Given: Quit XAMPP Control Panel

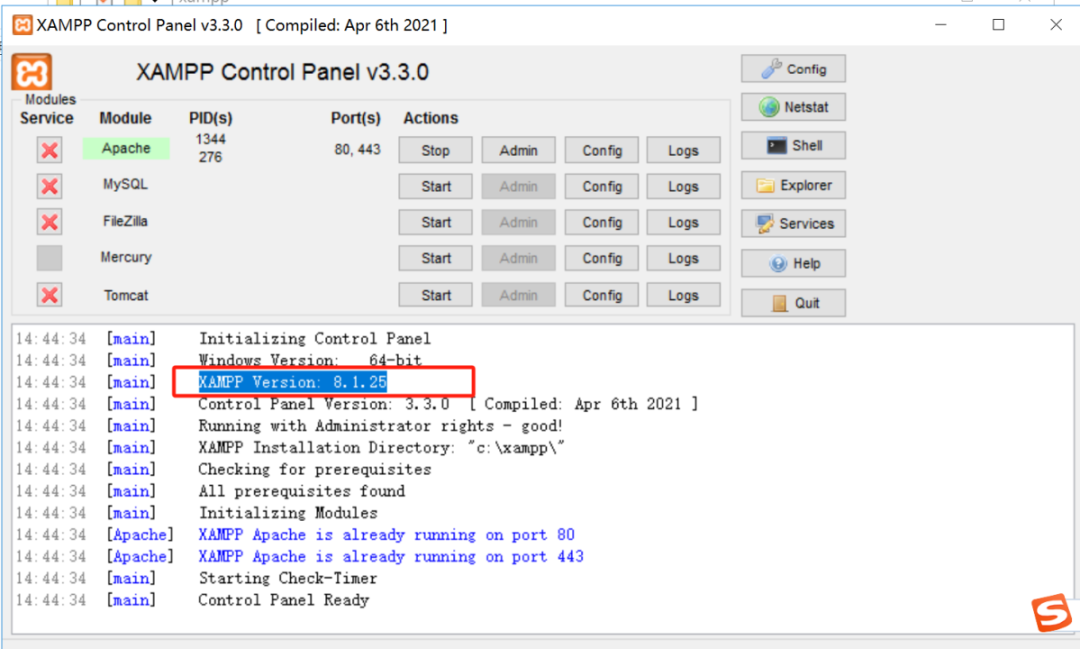Looking at the screenshot, I should pyautogui.click(x=793, y=303).
